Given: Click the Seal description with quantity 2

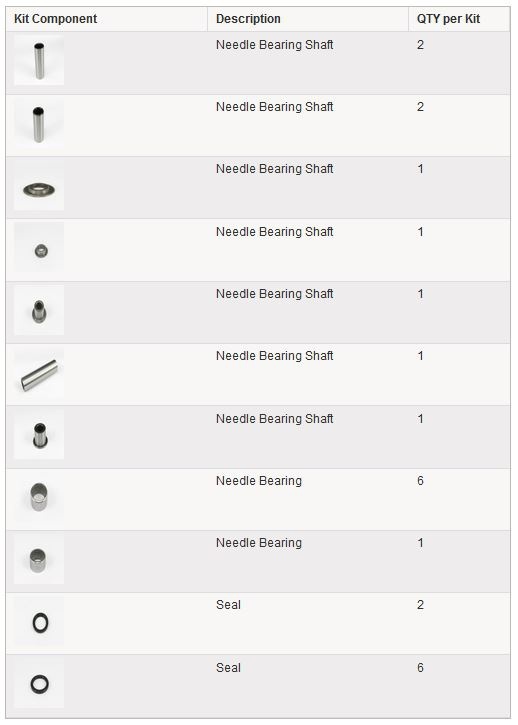Looking at the screenshot, I should click(228, 605).
